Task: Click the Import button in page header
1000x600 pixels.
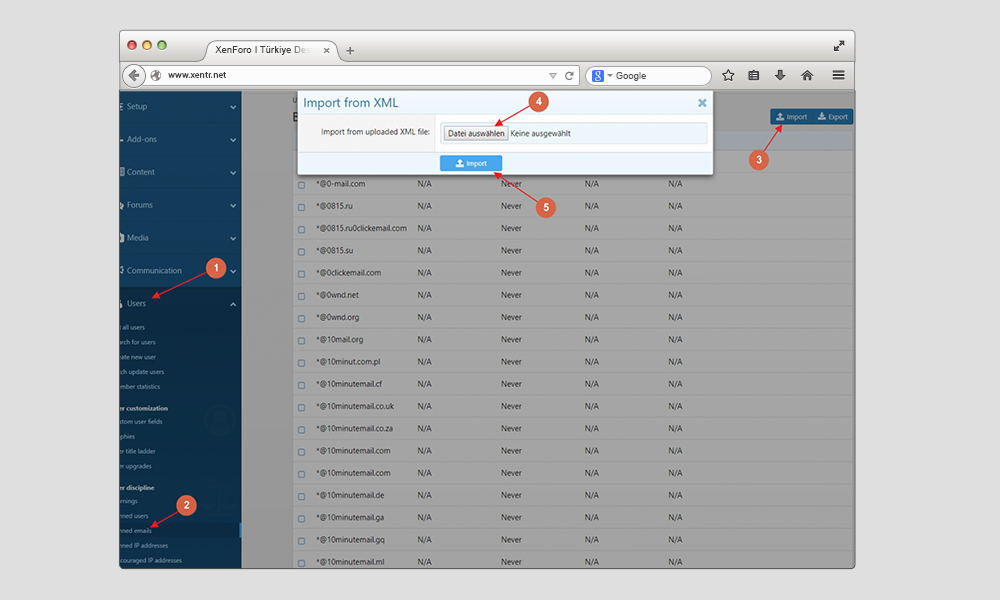Action: click(x=791, y=117)
